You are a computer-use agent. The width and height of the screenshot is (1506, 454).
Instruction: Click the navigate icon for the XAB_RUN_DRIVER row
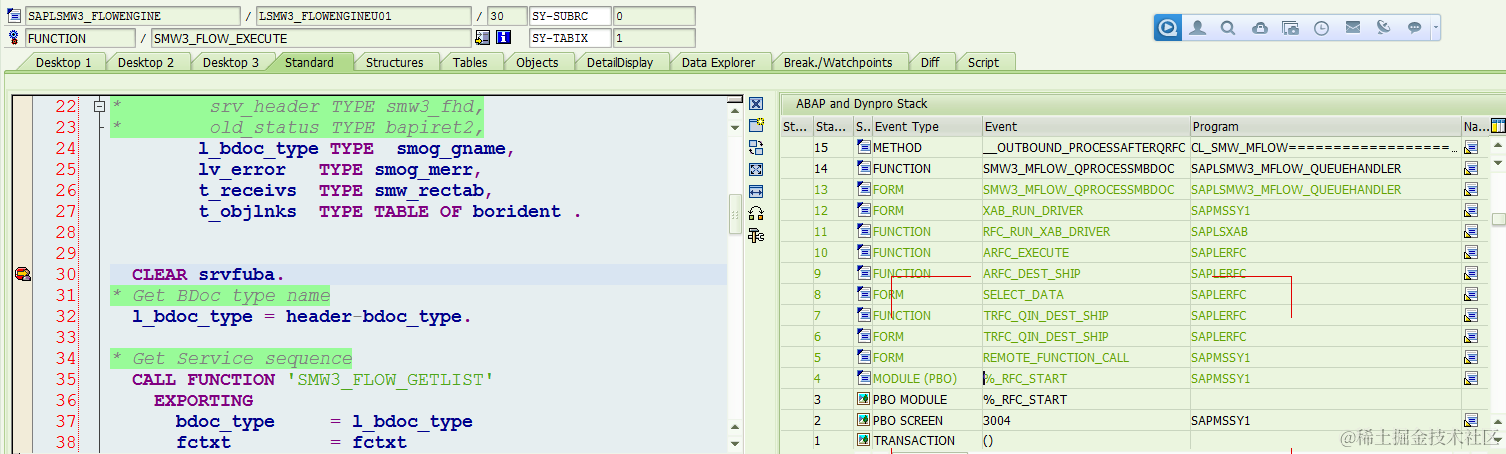1471,211
